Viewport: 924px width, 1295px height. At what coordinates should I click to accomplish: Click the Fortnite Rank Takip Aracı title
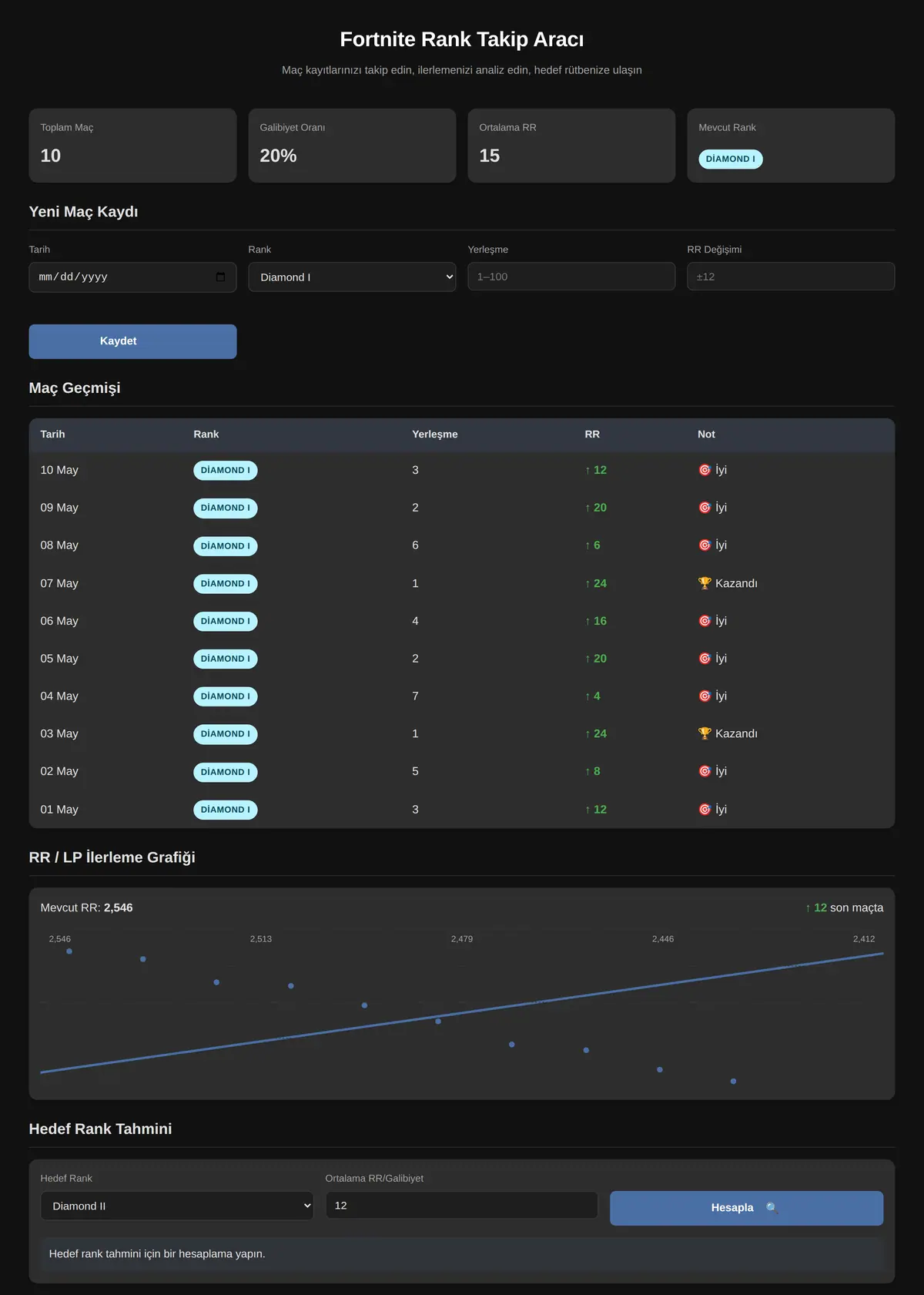(x=462, y=39)
